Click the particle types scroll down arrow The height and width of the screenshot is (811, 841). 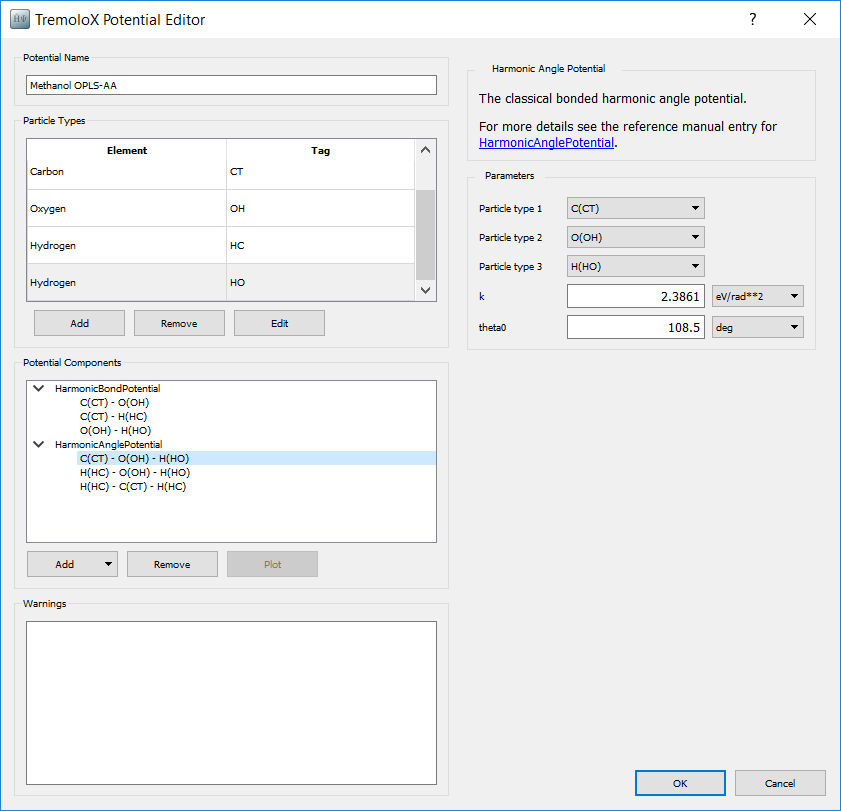point(425,290)
